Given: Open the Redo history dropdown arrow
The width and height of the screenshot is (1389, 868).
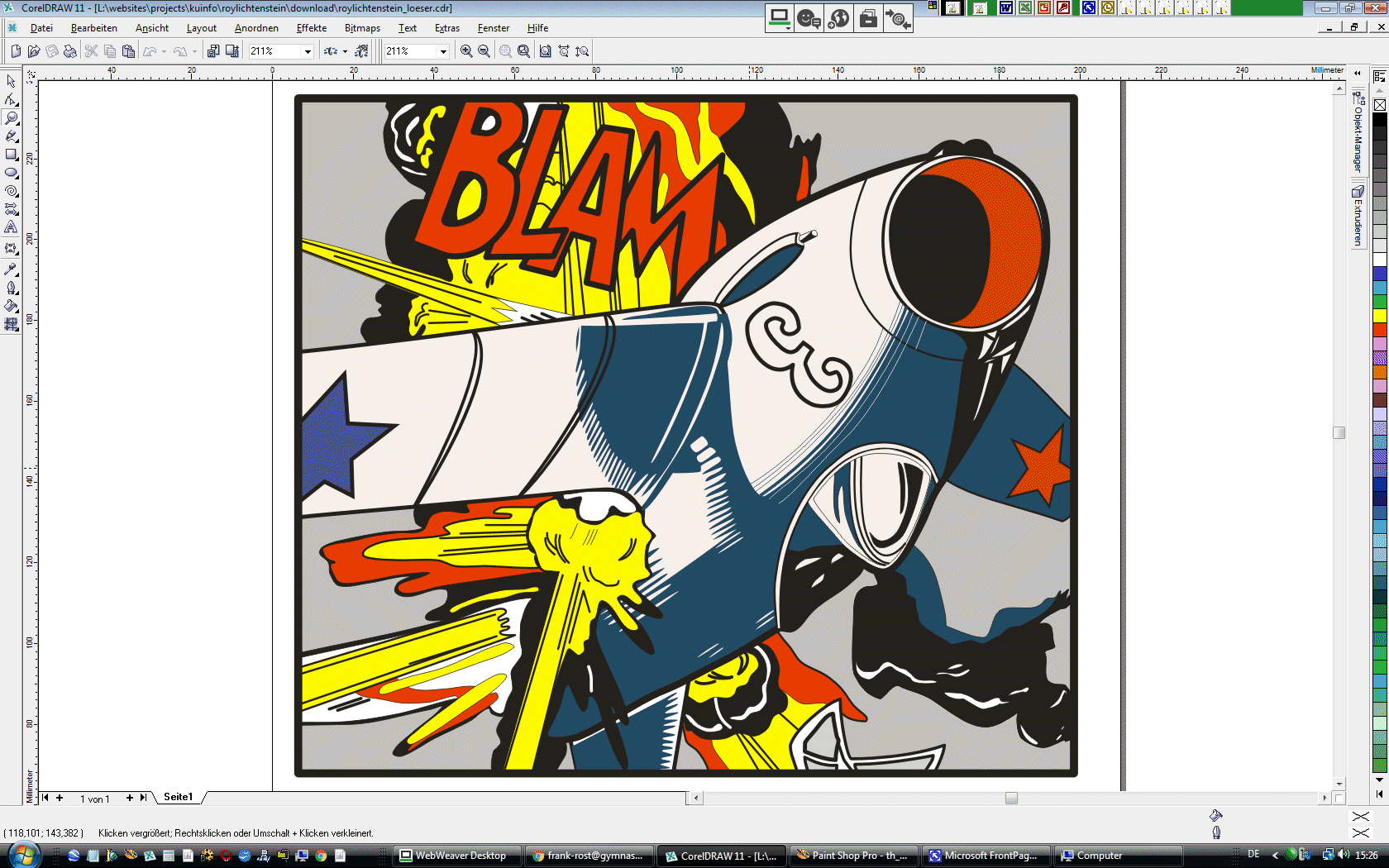Looking at the screenshot, I should (x=195, y=51).
